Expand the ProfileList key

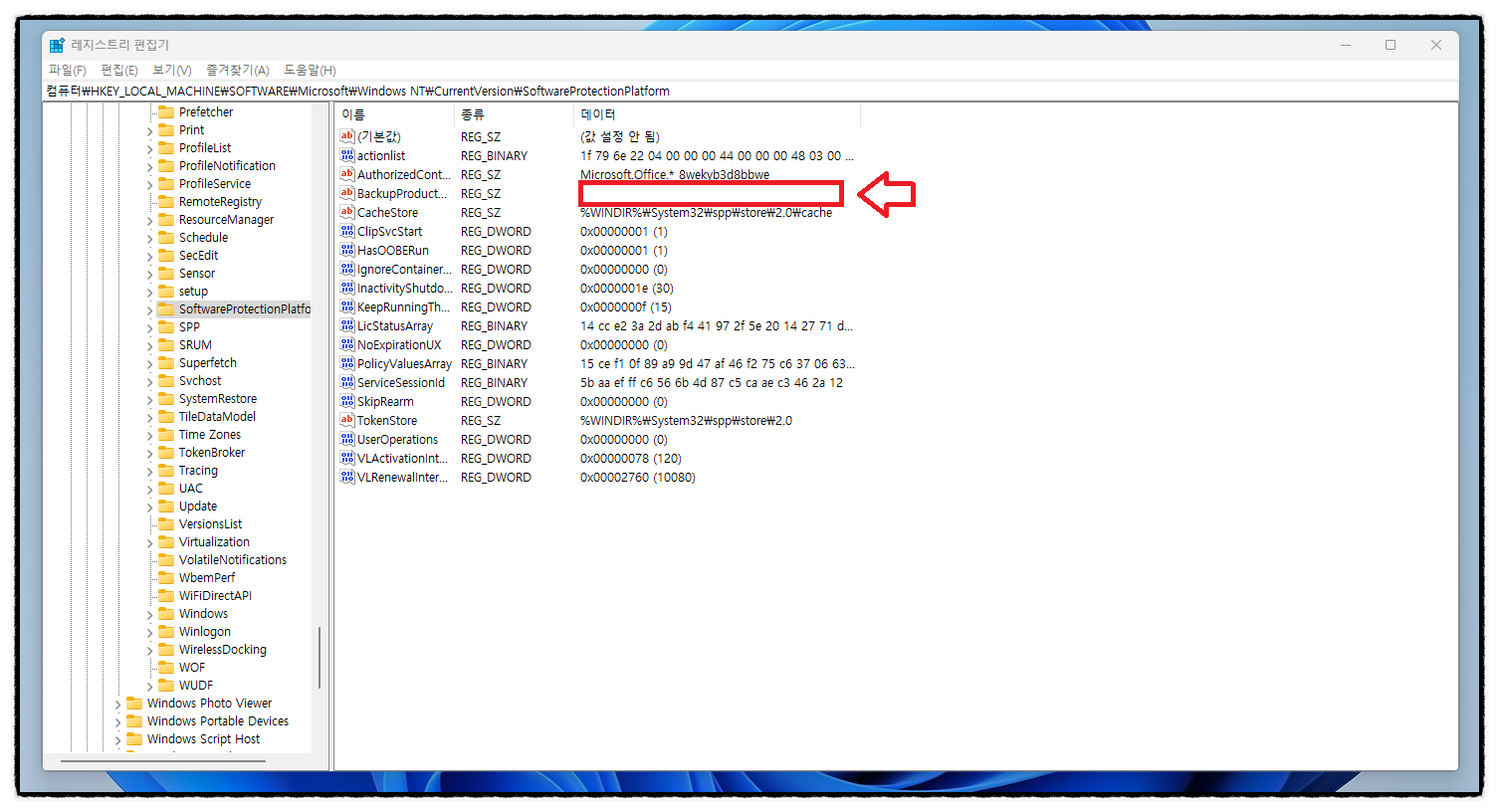pyautogui.click(x=150, y=149)
